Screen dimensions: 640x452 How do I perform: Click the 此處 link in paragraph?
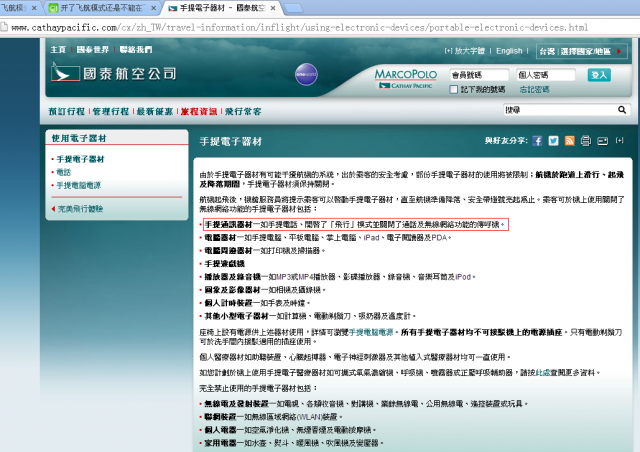[542, 372]
